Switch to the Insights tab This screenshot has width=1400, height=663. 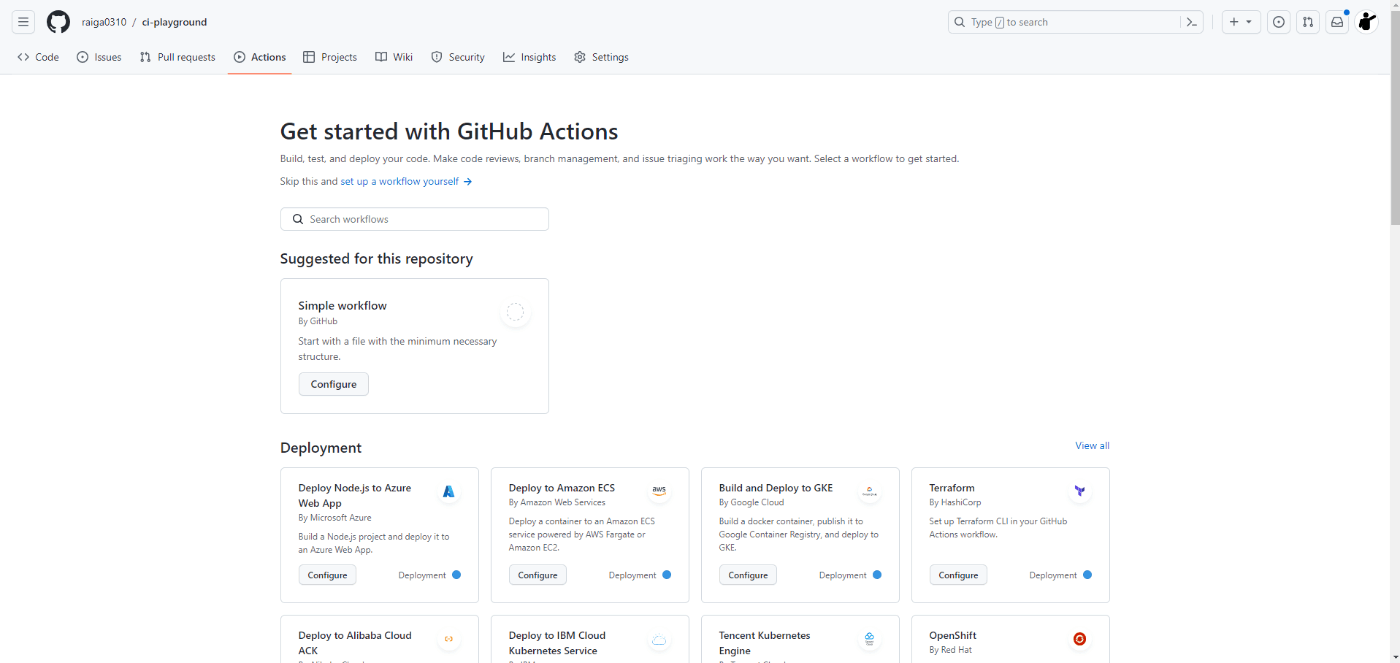[529, 57]
